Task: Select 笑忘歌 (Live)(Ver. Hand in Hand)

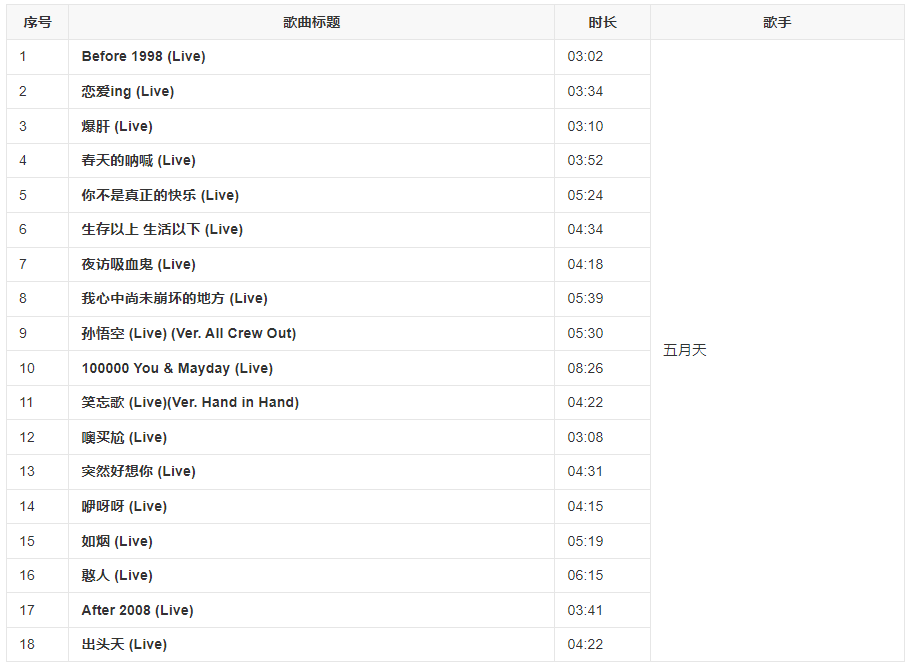Action: pyautogui.click(x=190, y=402)
